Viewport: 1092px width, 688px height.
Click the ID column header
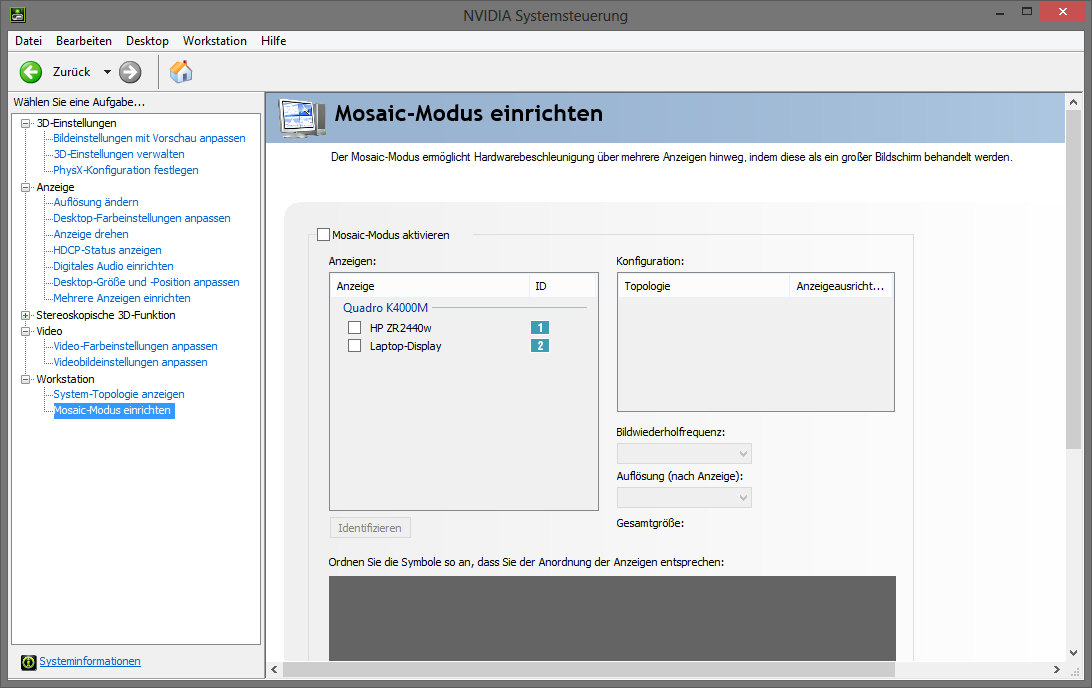pyautogui.click(x=563, y=286)
